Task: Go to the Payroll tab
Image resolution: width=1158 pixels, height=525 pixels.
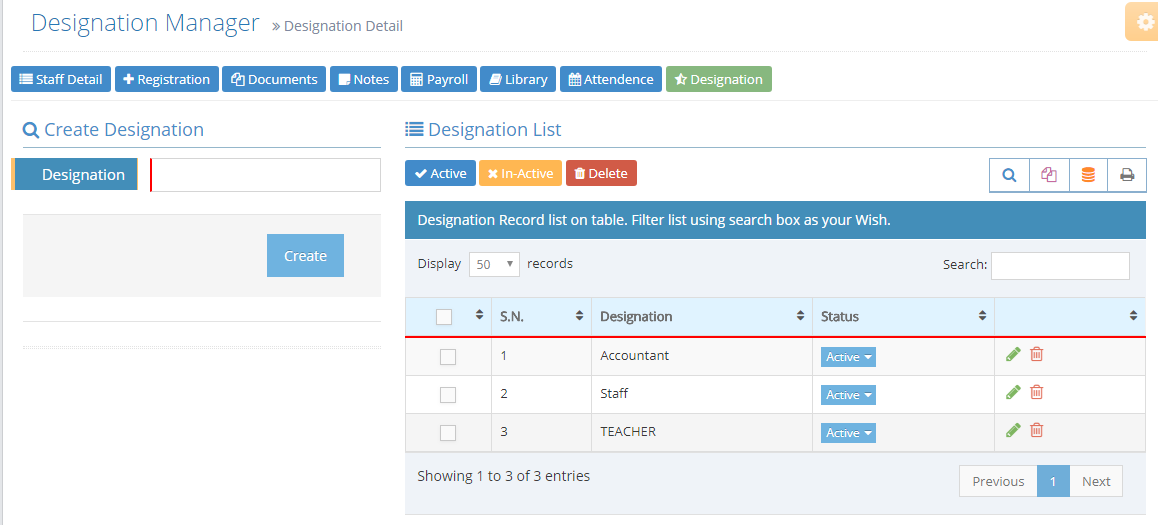Action: tap(439, 79)
